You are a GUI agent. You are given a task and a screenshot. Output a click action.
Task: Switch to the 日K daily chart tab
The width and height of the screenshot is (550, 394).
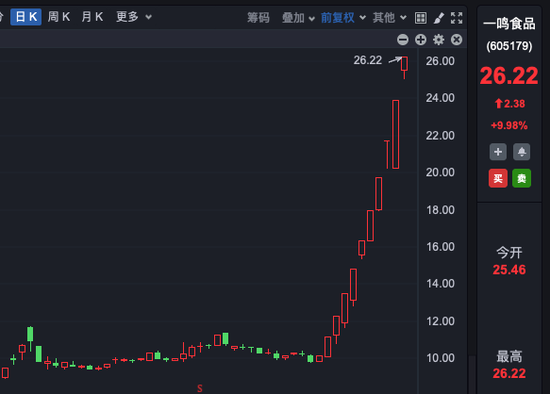pos(26,17)
